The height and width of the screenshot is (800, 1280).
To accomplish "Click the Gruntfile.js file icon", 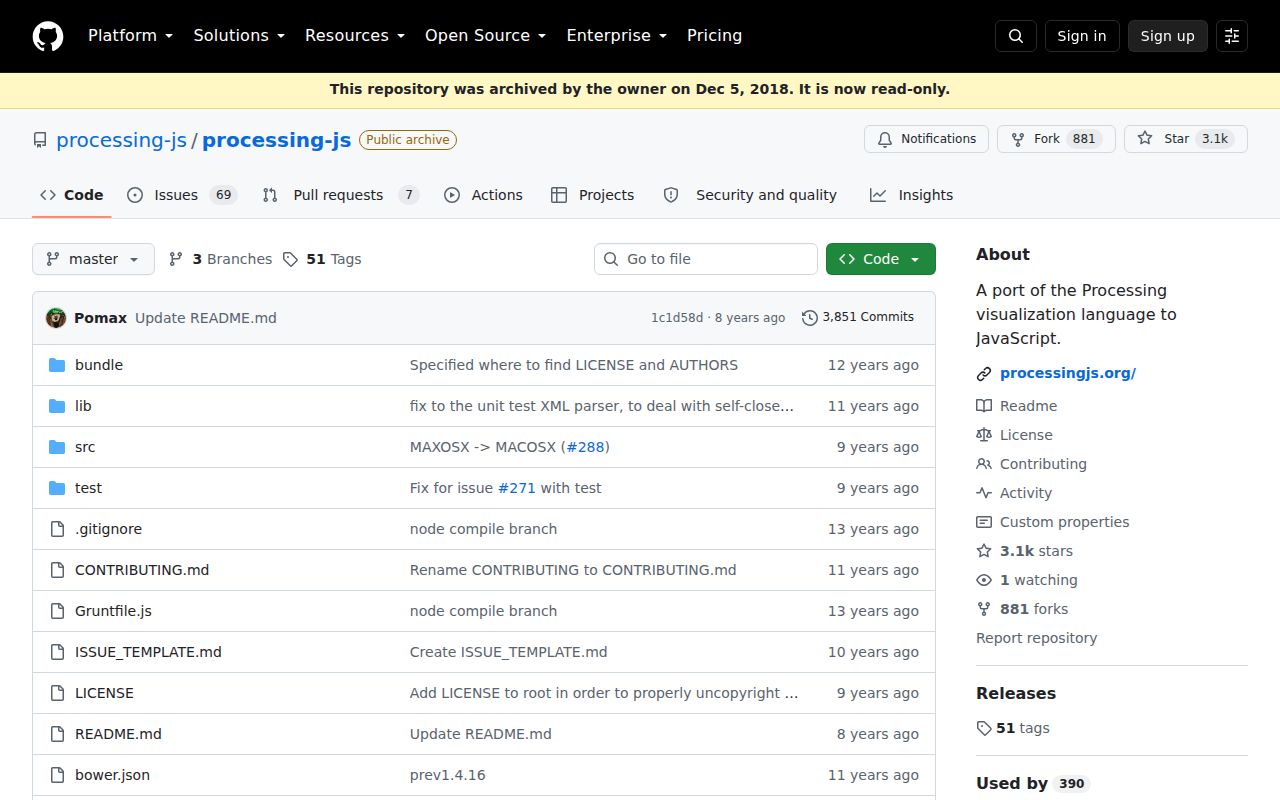I will 57,611.
